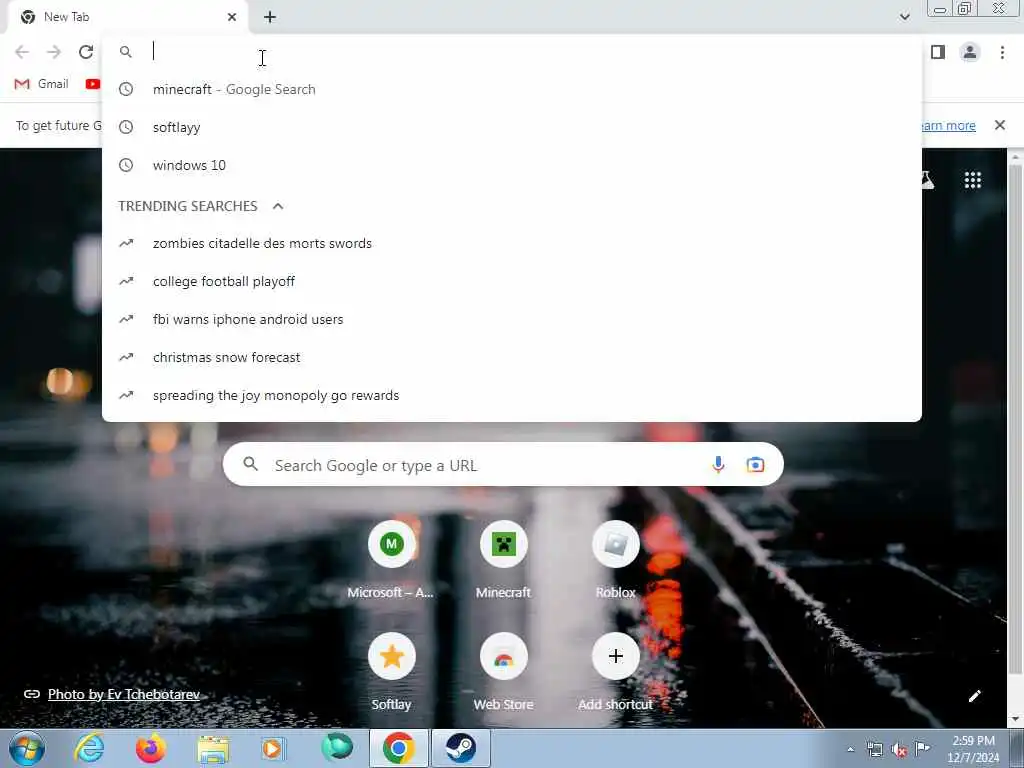
Task: Open Windows Media Player from the taskbar
Action: pos(273,748)
